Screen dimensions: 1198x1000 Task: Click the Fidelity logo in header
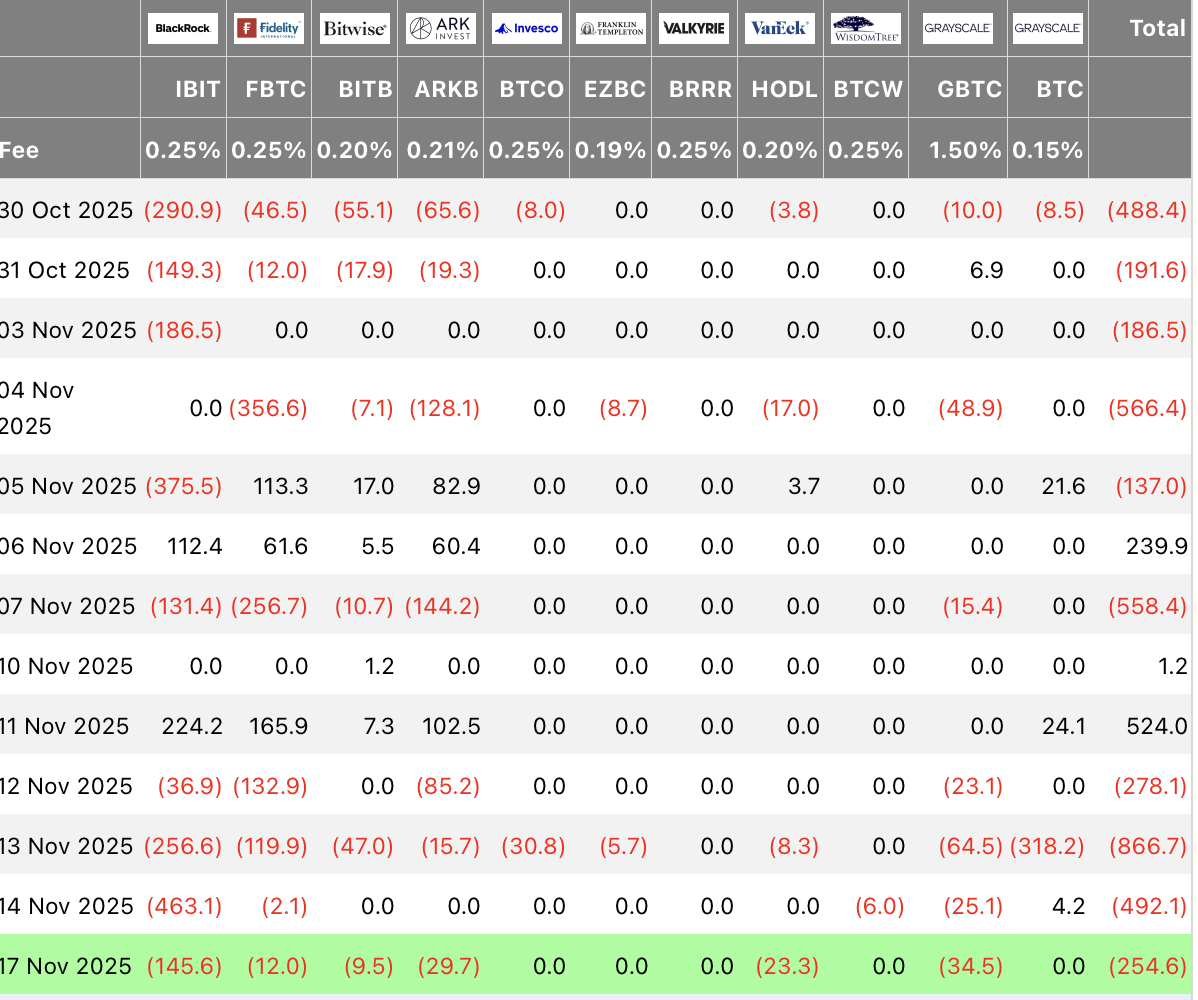pos(269,28)
